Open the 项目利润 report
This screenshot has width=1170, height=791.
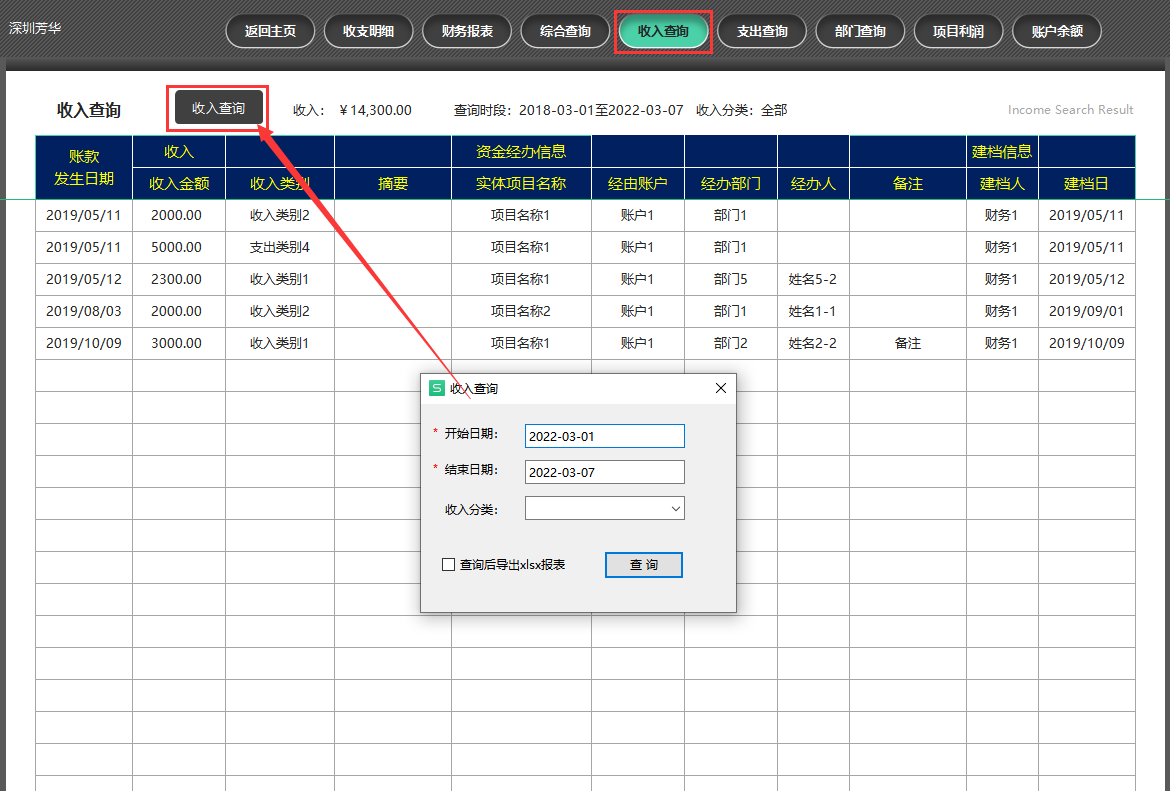tap(958, 31)
